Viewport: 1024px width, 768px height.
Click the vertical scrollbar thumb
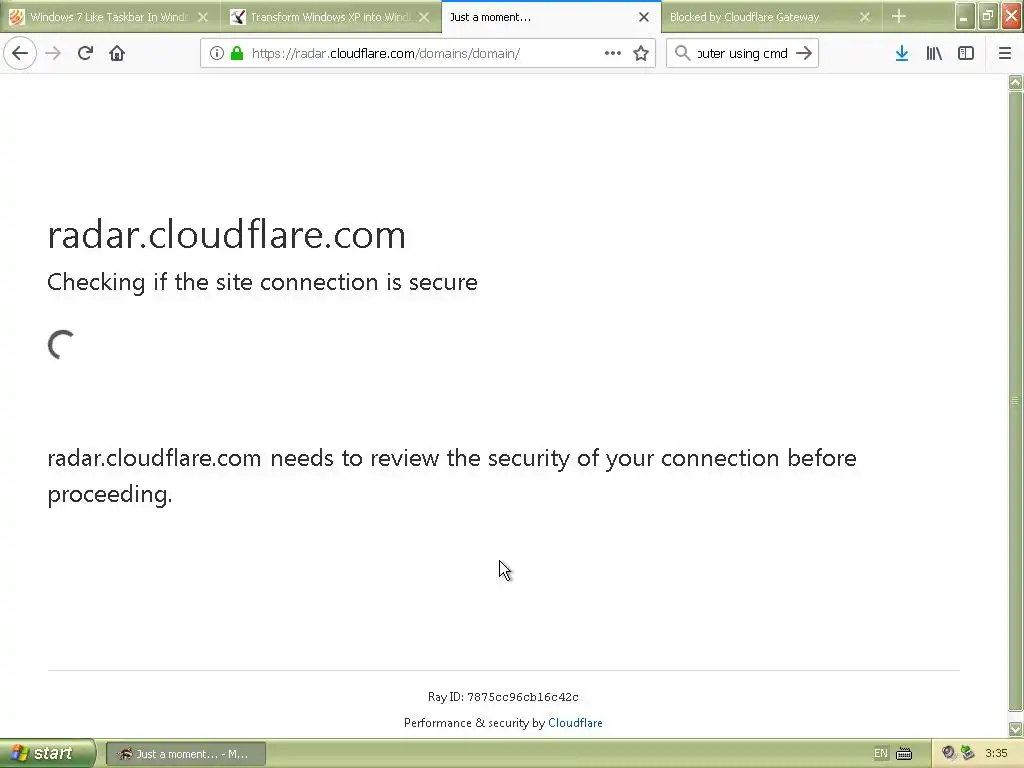point(1016,400)
